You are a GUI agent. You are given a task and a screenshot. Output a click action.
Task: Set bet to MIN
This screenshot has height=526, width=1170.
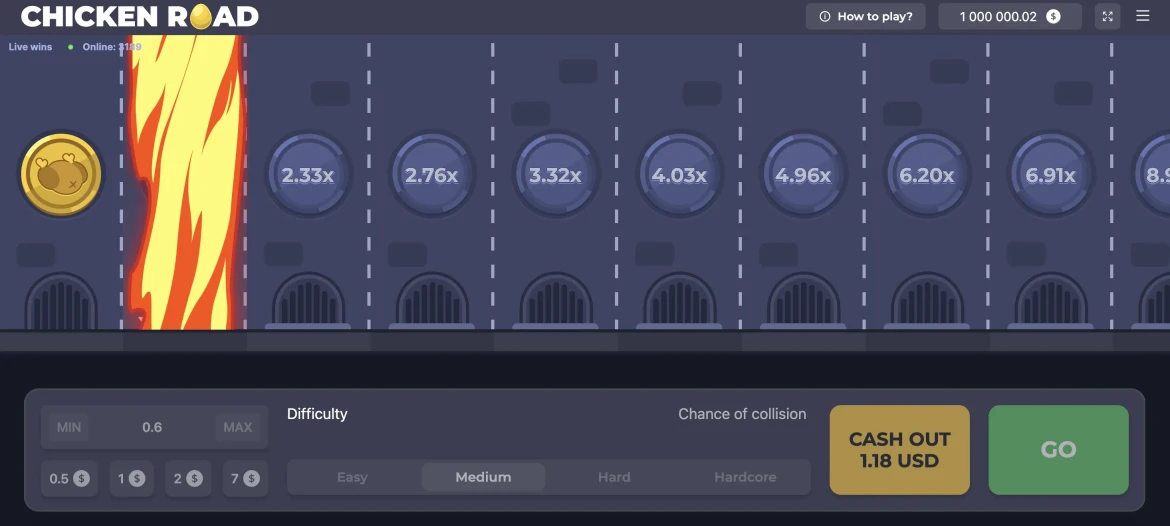69,428
